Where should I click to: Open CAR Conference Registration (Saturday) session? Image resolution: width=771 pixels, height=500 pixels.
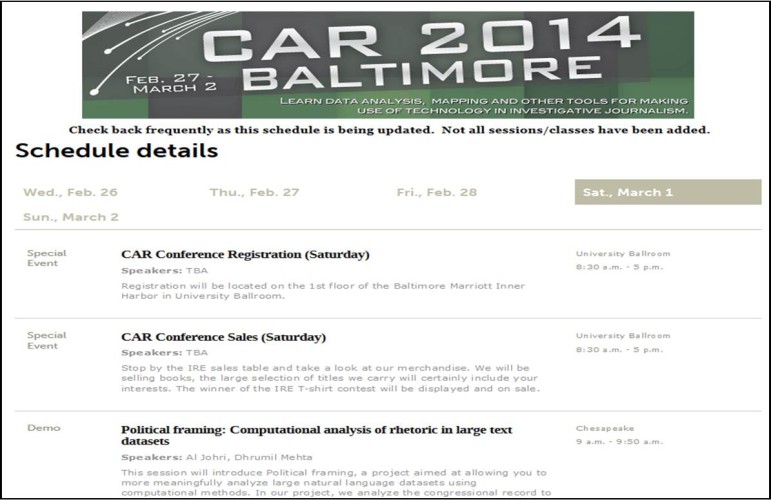(x=245, y=255)
